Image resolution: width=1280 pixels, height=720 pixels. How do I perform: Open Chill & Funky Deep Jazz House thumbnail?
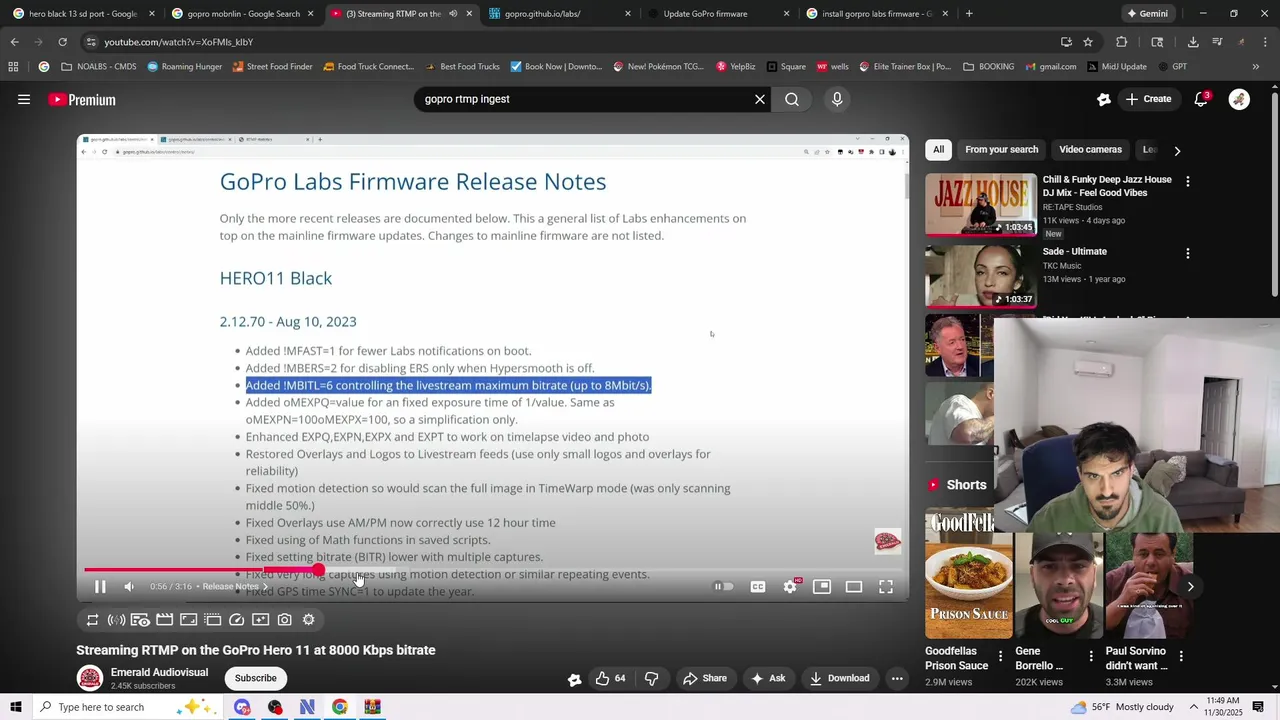981,205
